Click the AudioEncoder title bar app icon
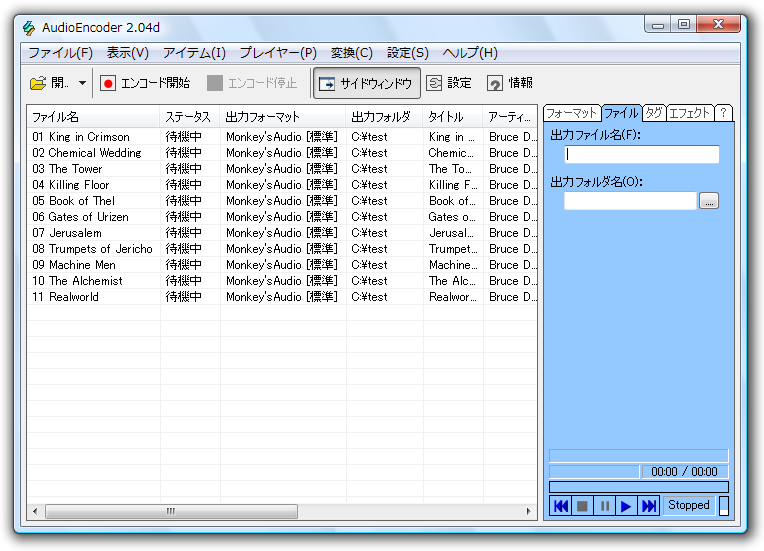 point(29,28)
